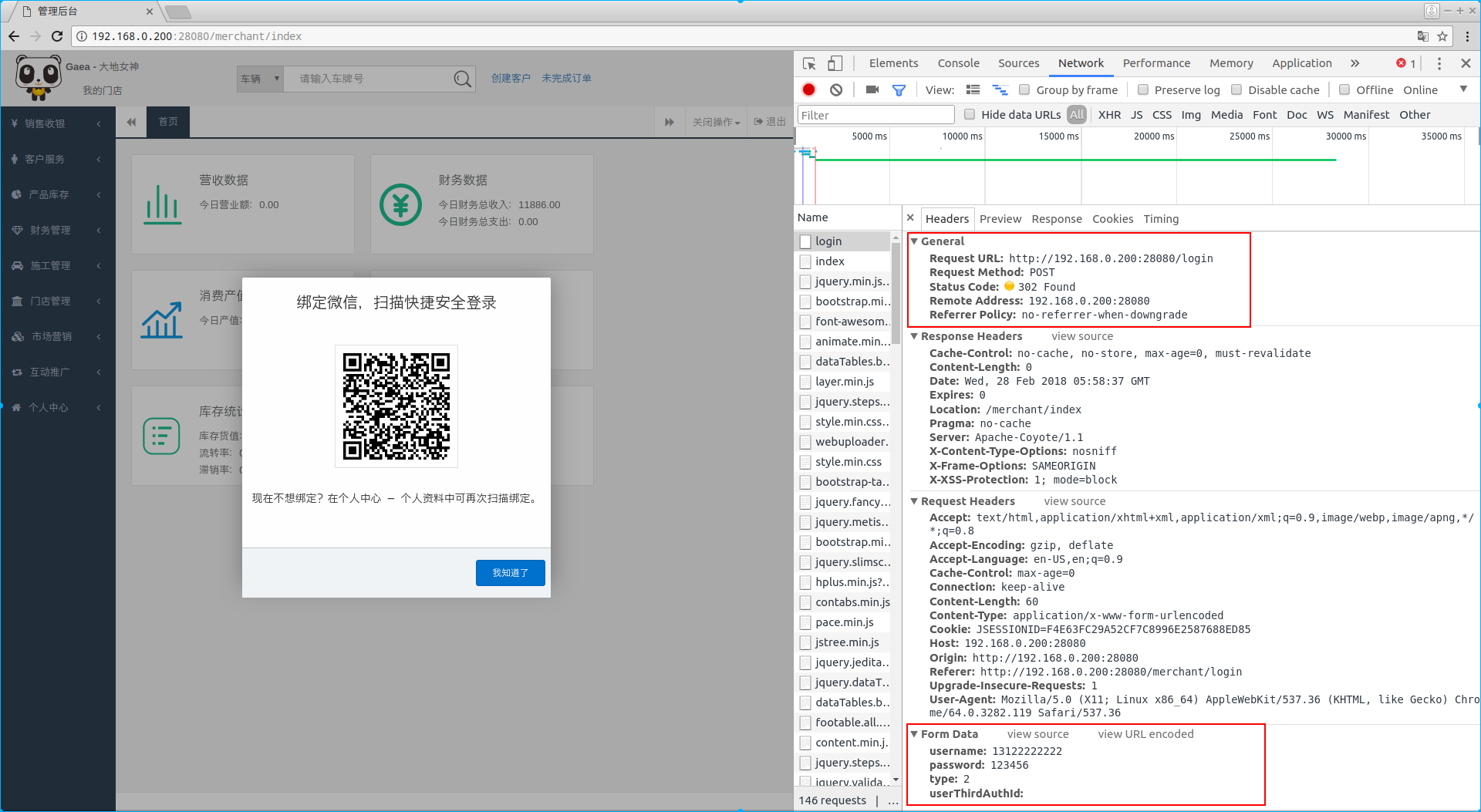Toggle the device toolbar icon
The height and width of the screenshot is (812, 1481).
pyautogui.click(x=835, y=63)
